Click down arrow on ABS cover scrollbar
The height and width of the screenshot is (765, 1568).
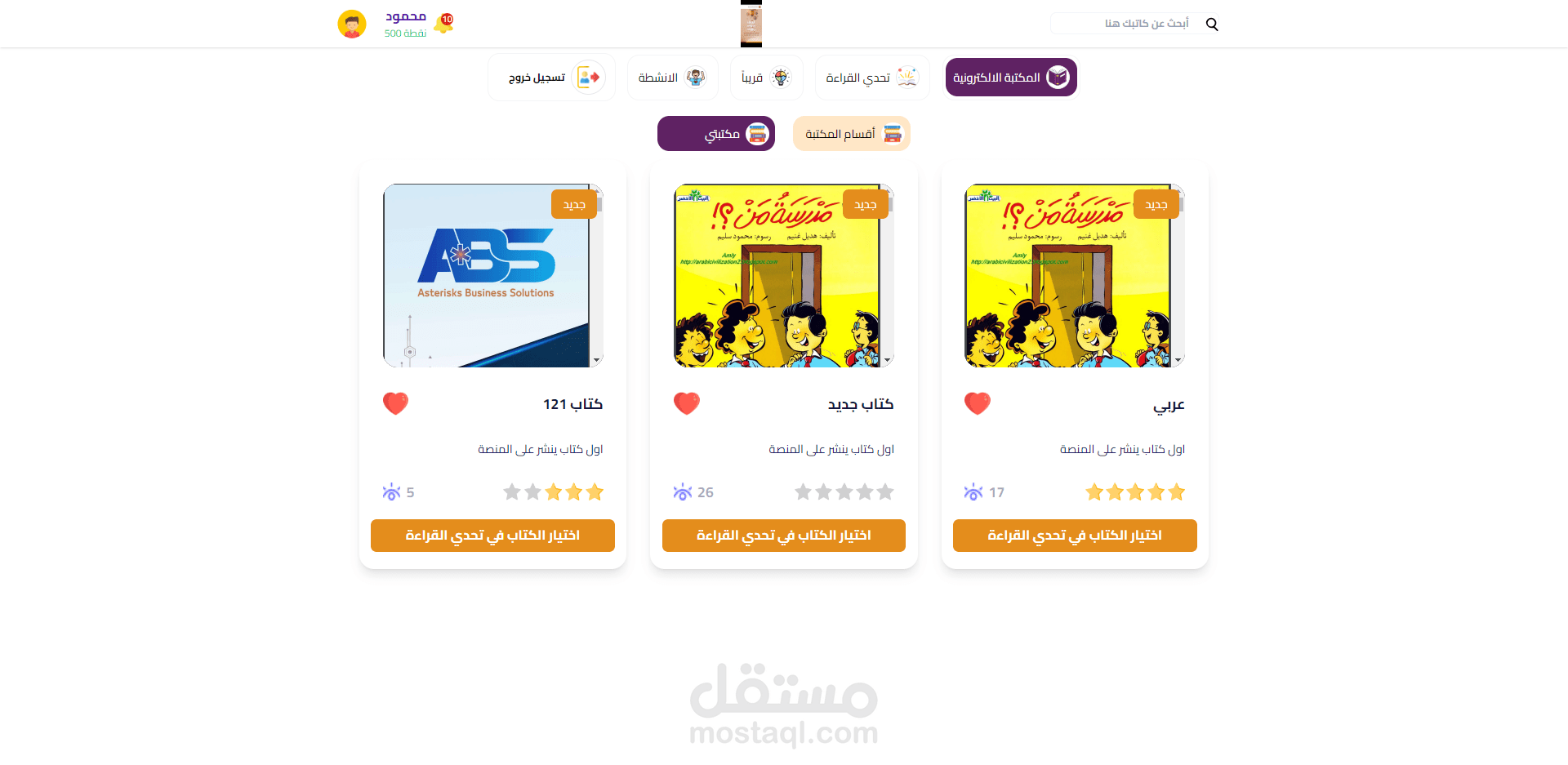(597, 360)
